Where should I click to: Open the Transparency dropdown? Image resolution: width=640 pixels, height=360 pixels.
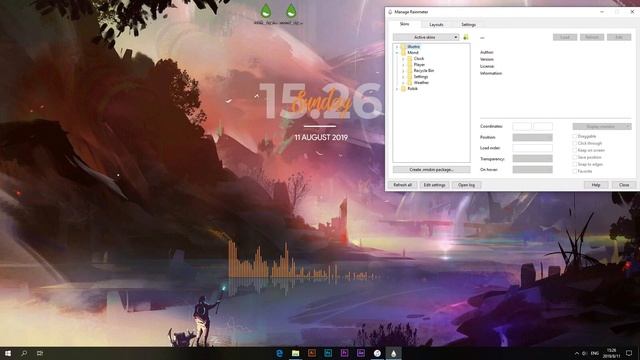pyautogui.click(x=532, y=159)
